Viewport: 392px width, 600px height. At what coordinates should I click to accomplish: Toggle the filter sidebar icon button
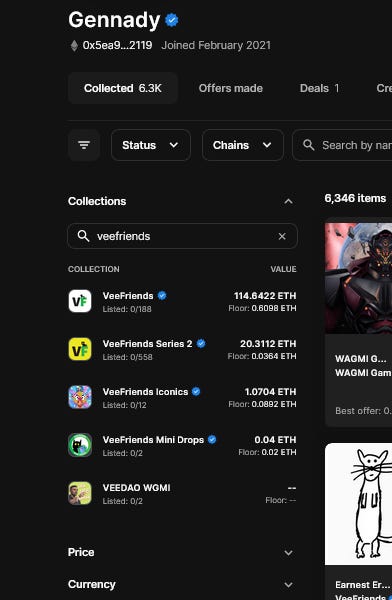pos(84,145)
